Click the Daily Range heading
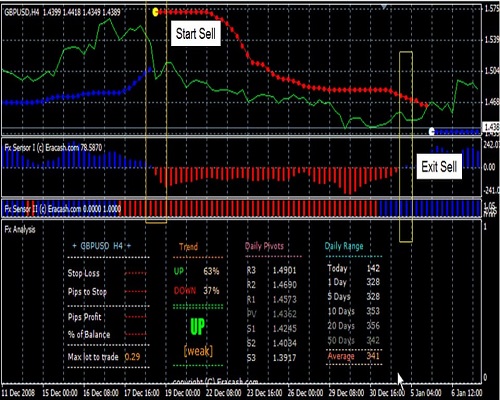The image size is (500, 400). click(x=344, y=246)
